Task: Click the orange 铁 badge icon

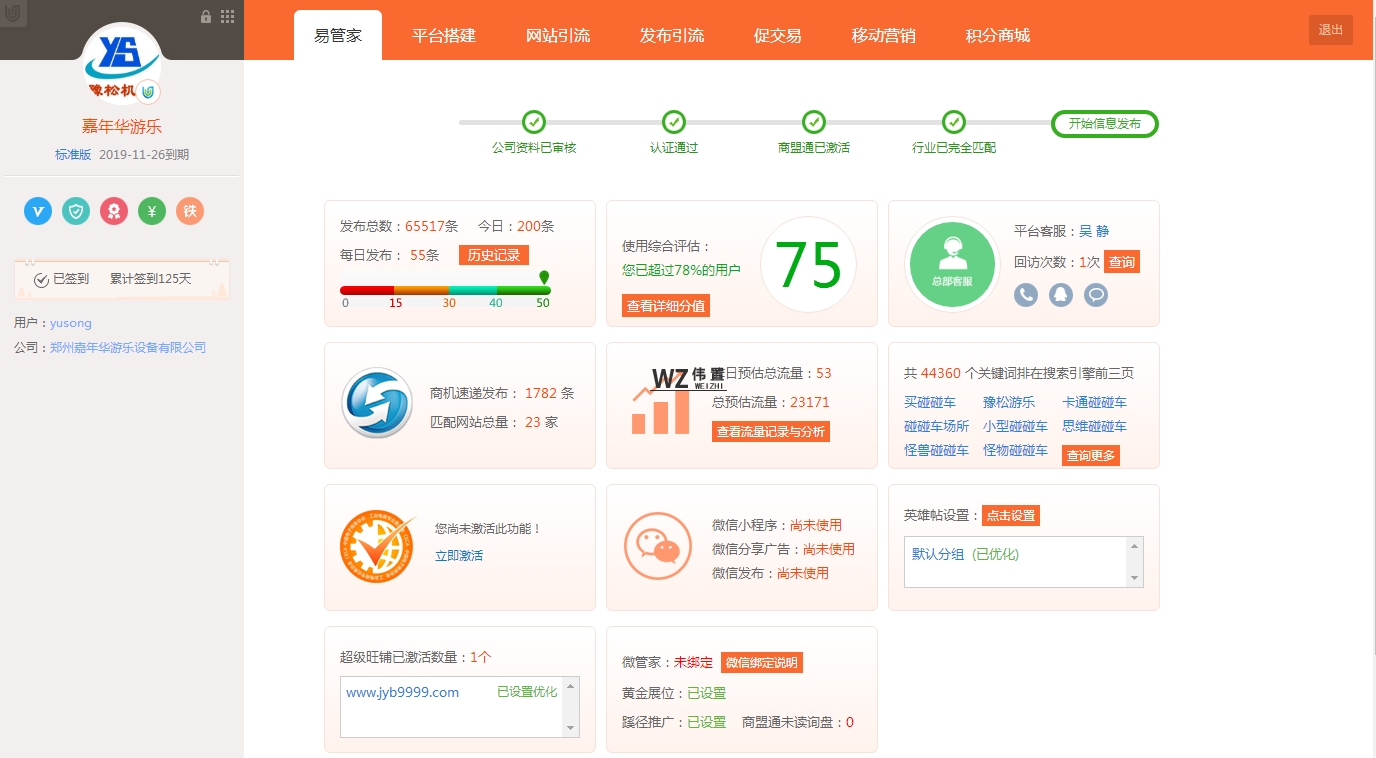Action: (x=190, y=211)
